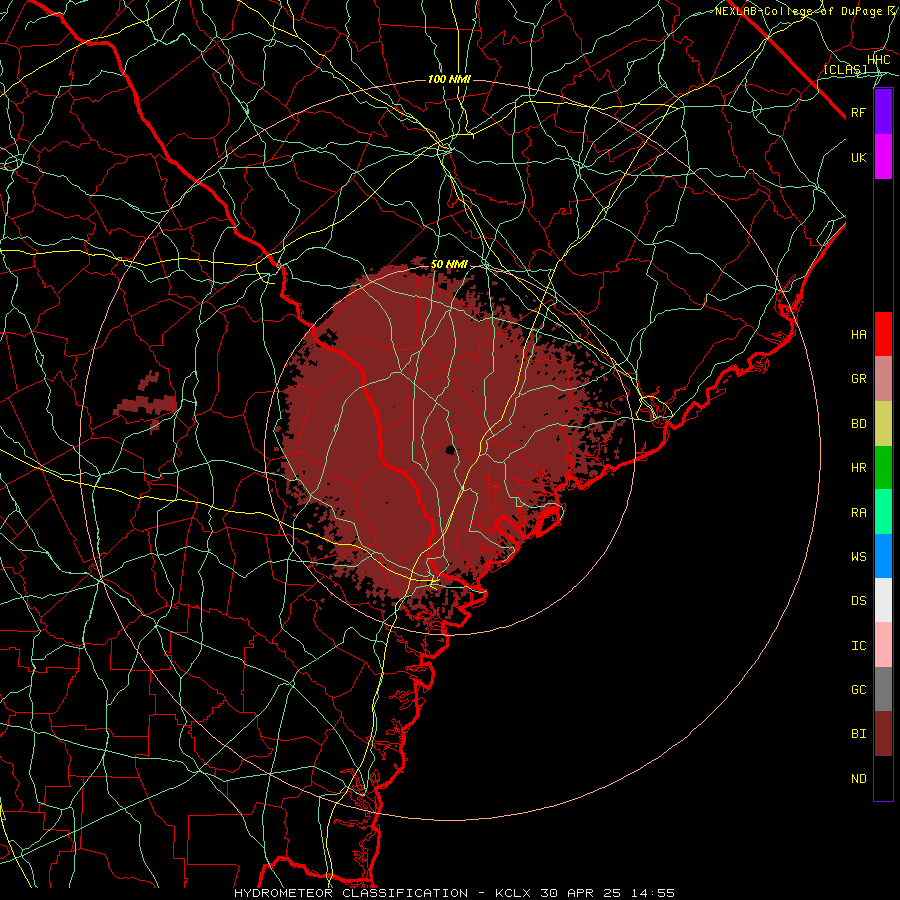Viewport: 900px width, 900px height.
Task: Click the BI legend label
Action: [x=859, y=734]
